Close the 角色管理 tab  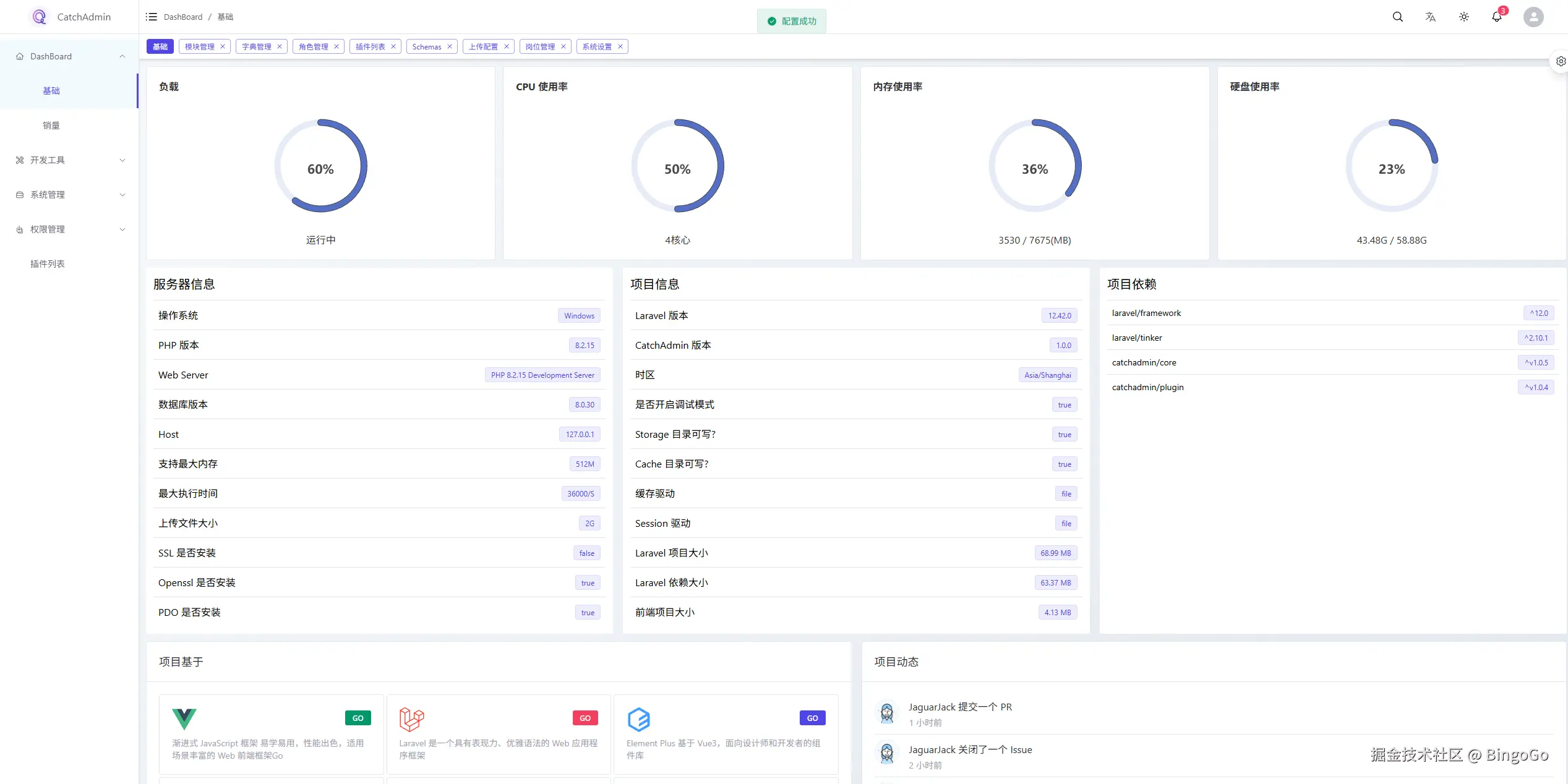336,46
